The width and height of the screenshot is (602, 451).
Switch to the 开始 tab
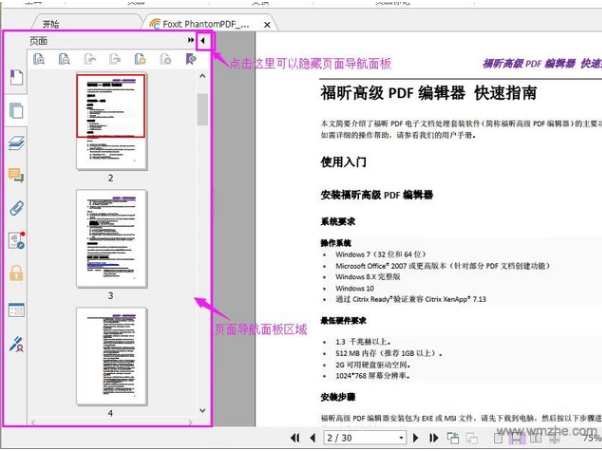tap(50, 24)
